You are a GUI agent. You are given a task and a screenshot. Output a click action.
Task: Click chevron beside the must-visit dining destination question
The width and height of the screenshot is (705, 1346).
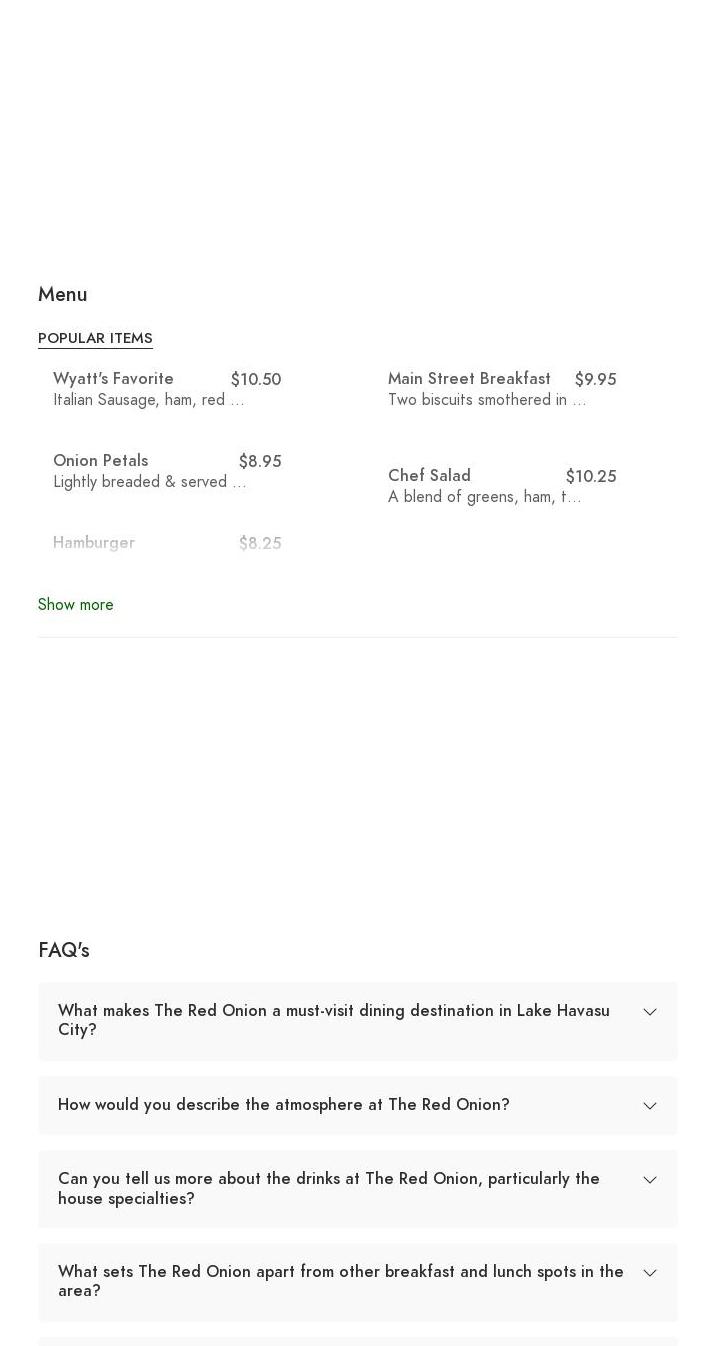tap(650, 1012)
